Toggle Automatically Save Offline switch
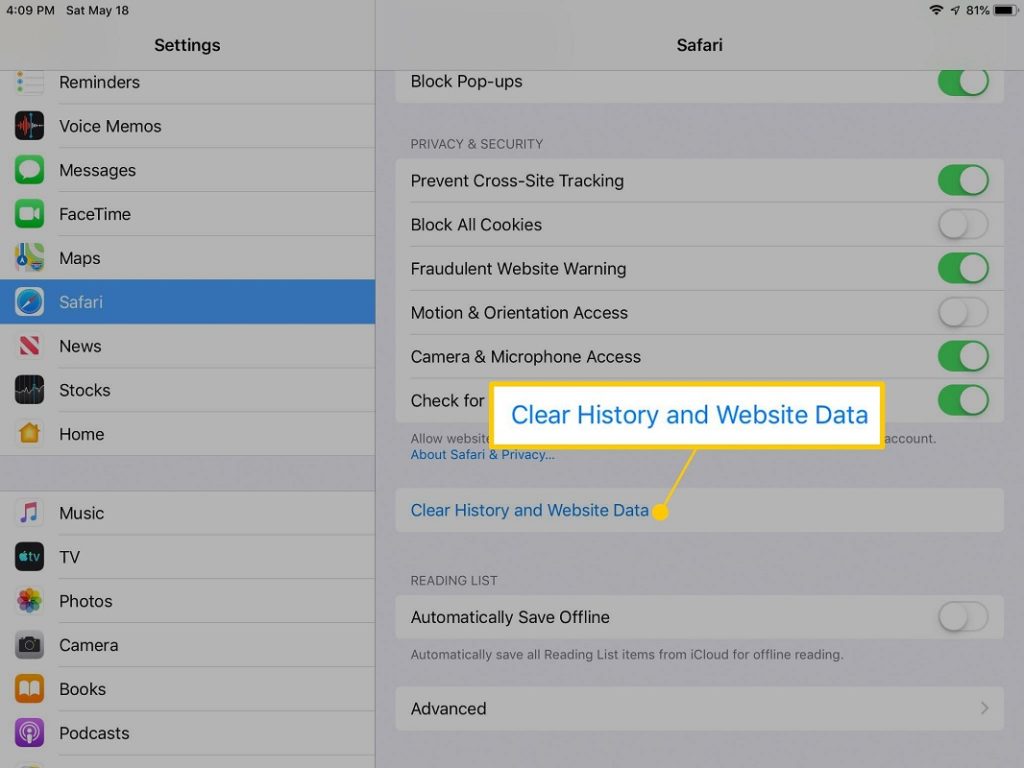This screenshot has height=768, width=1024. click(962, 617)
